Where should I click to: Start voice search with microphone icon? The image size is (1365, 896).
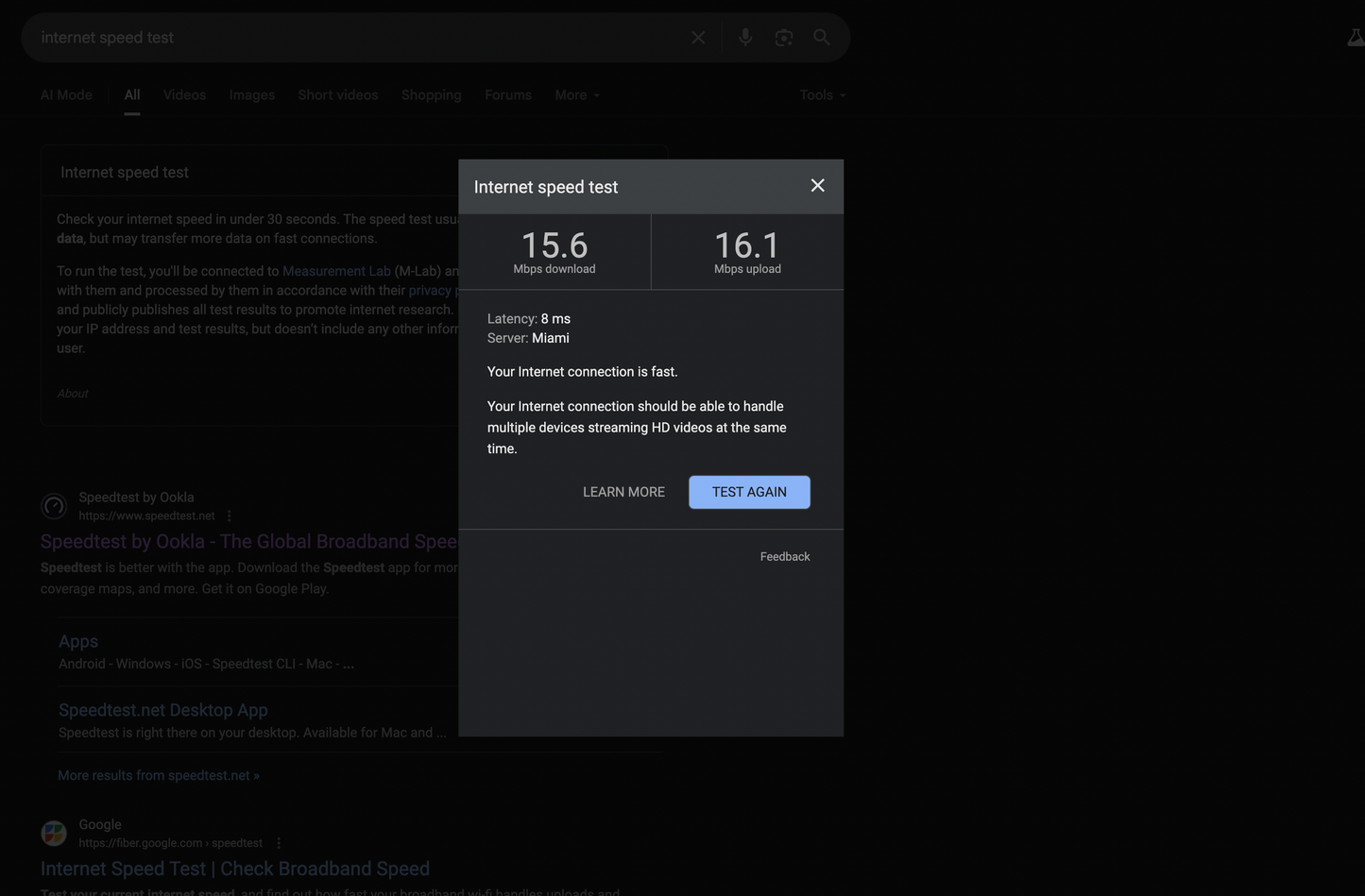[x=745, y=38]
